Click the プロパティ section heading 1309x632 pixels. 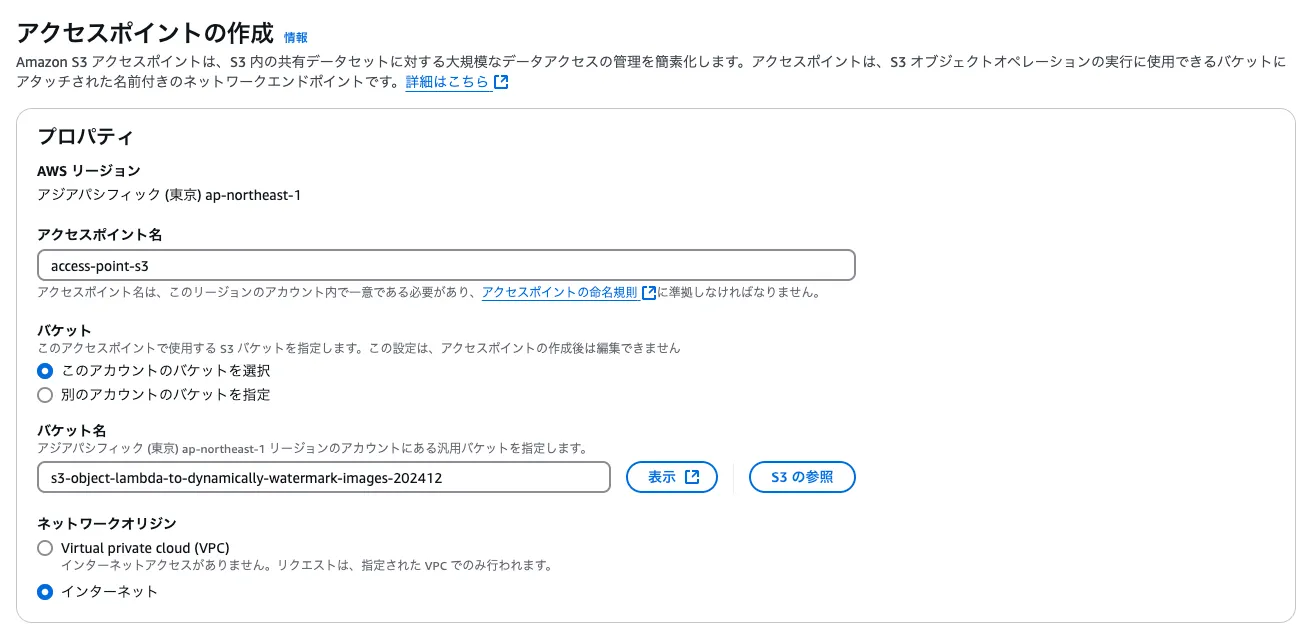click(85, 137)
